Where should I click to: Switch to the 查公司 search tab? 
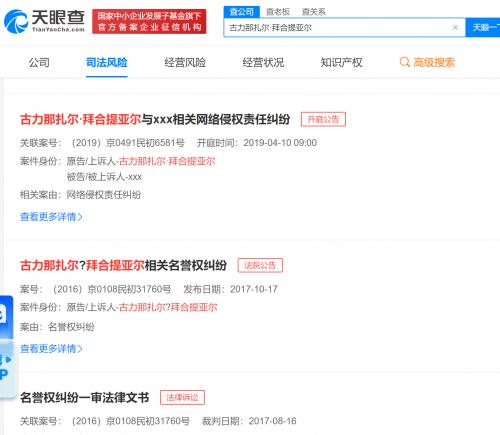coord(242,12)
